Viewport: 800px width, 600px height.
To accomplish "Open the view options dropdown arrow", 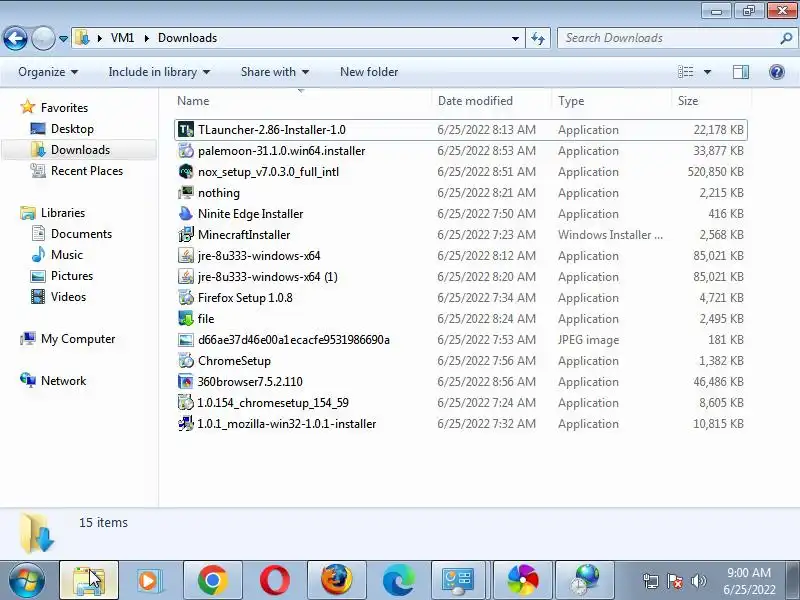I will pos(707,72).
